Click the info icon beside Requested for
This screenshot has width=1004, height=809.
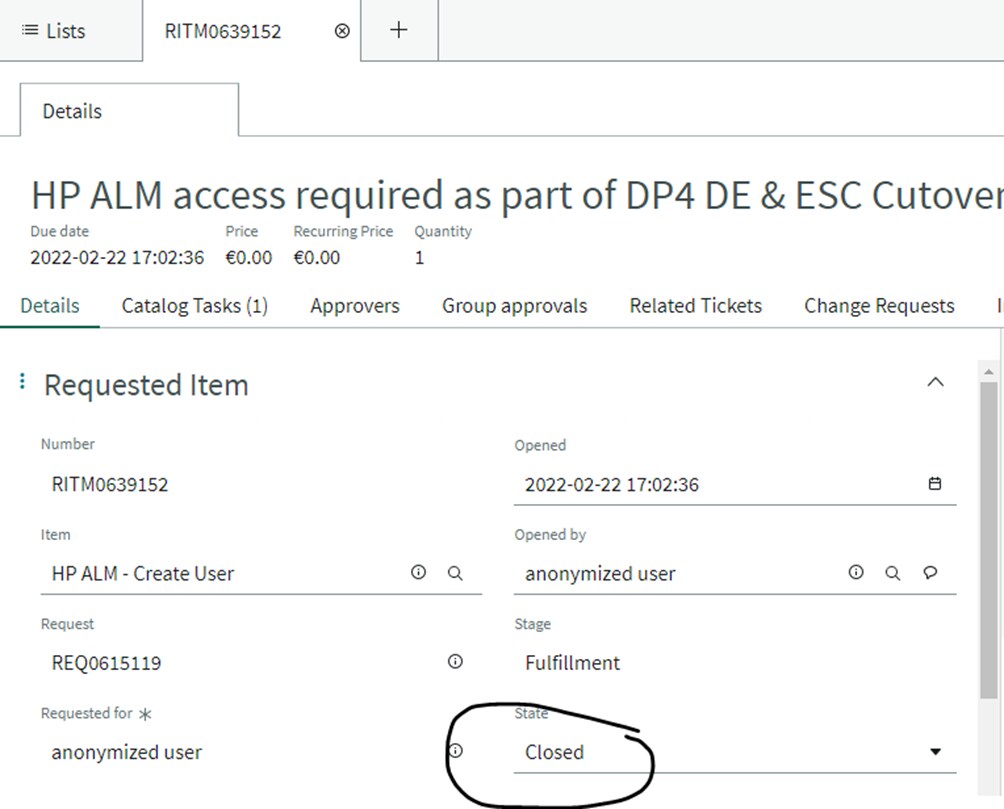455,750
